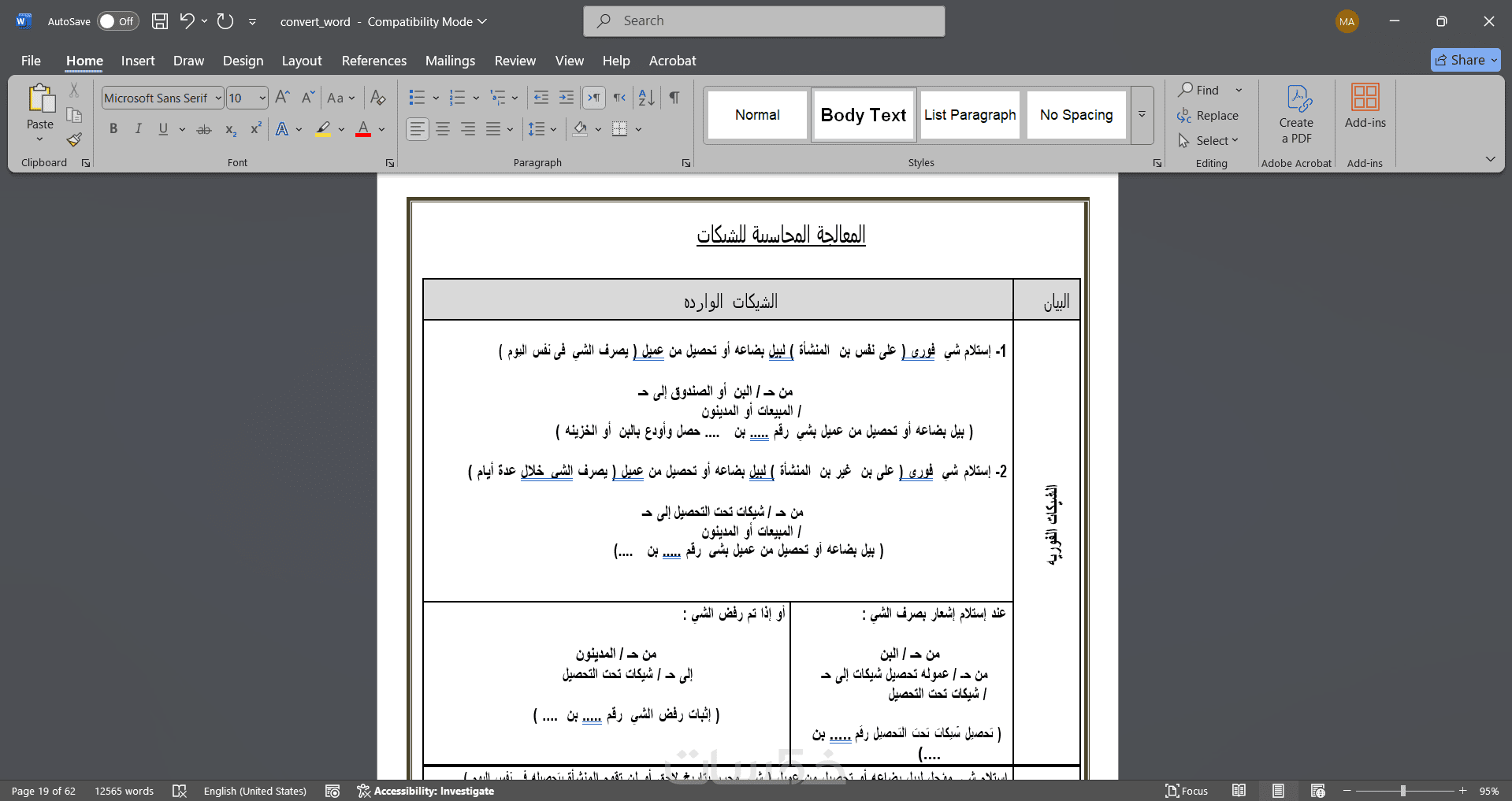The width and height of the screenshot is (1512, 801).
Task: Sort paragraphs with A-Z sort icon
Action: coord(647,98)
